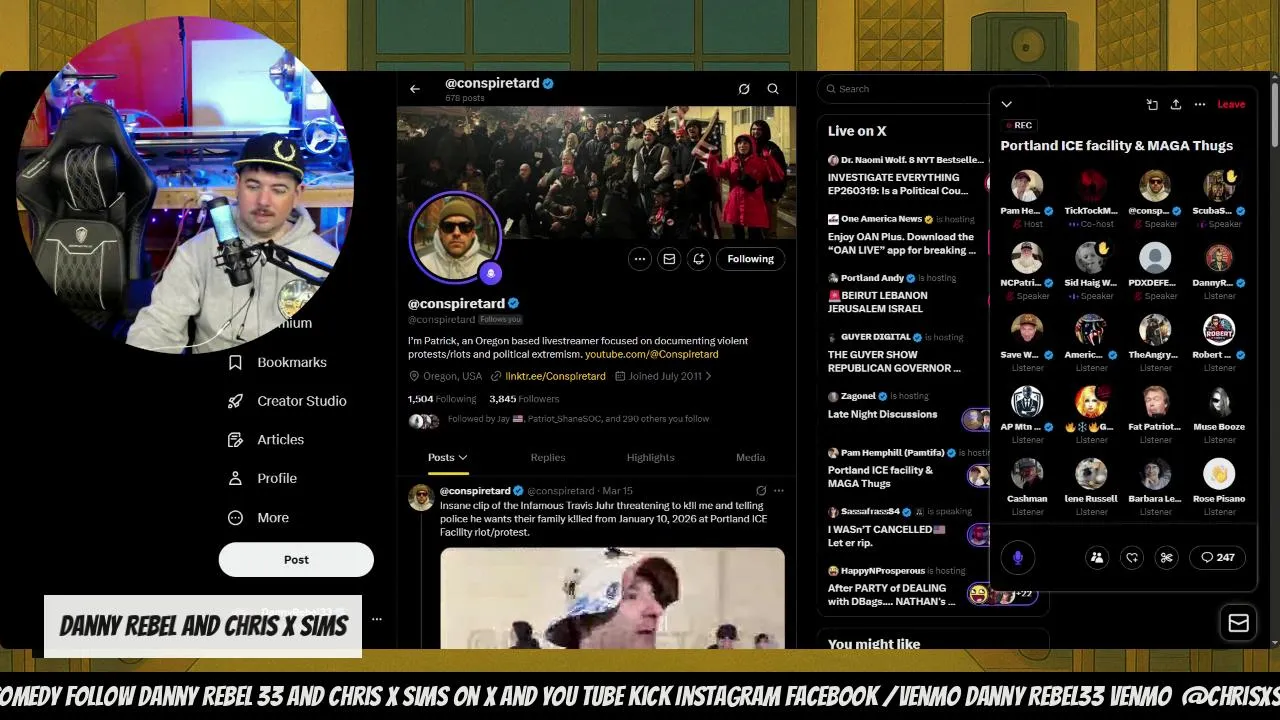Send a message via the envelope icon

click(x=669, y=259)
